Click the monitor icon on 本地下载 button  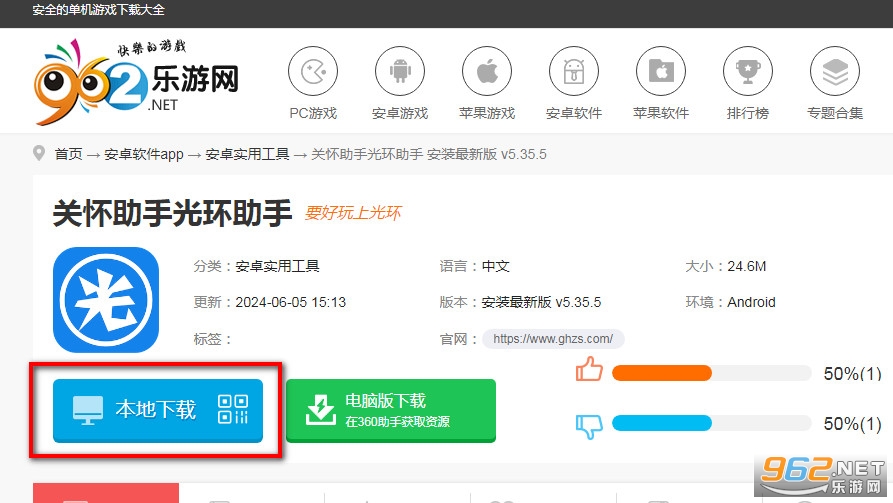tap(88, 410)
